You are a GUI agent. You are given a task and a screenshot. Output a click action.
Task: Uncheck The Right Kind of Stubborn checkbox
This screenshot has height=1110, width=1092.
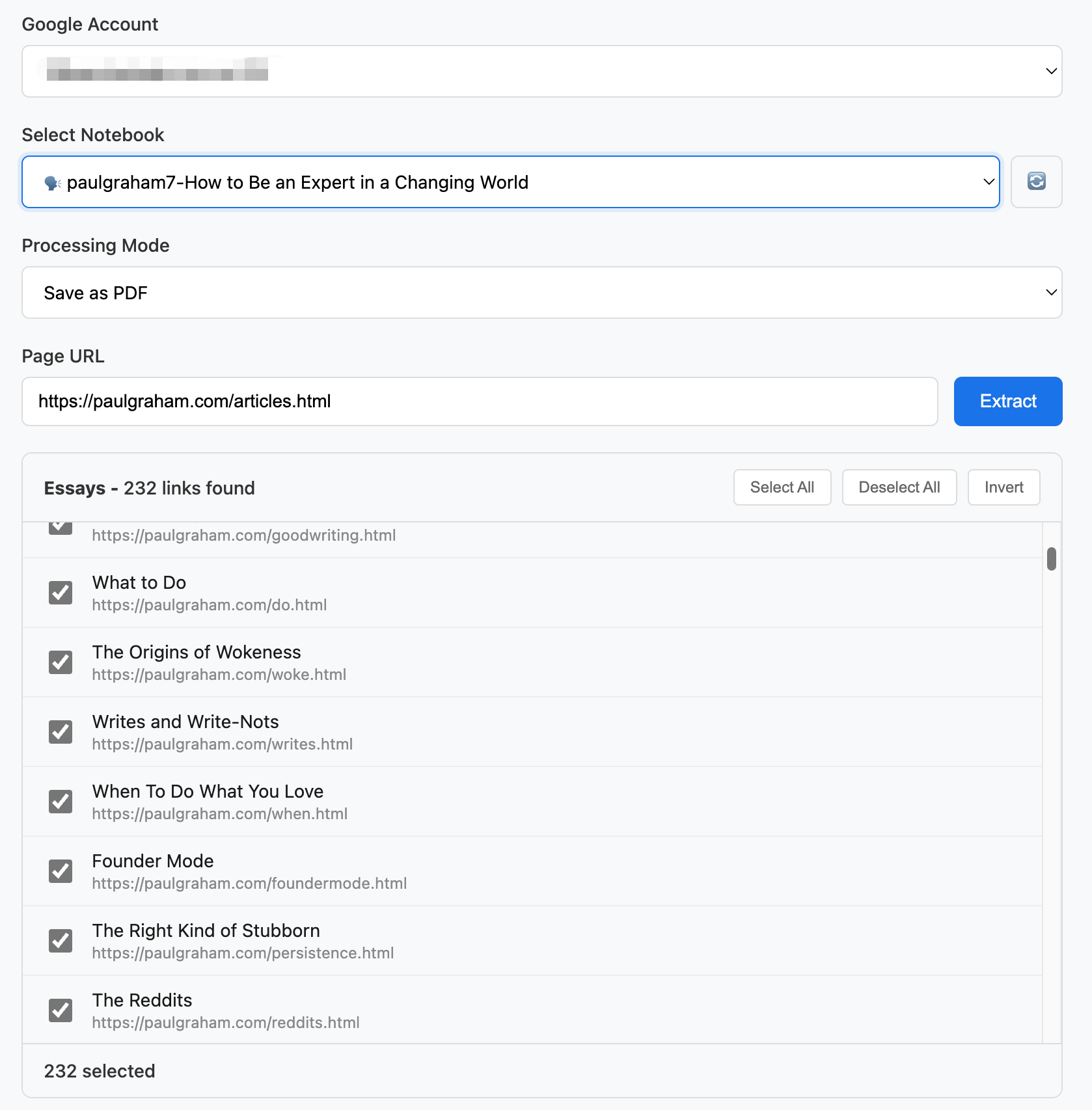click(x=61, y=941)
